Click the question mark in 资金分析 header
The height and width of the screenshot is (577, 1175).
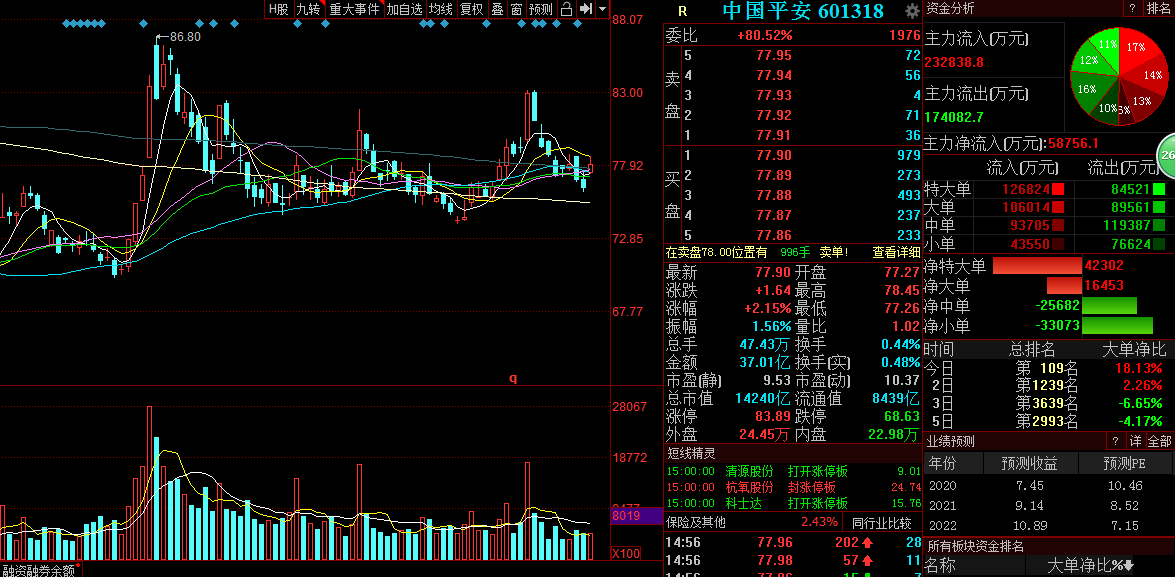[x=1132, y=8]
